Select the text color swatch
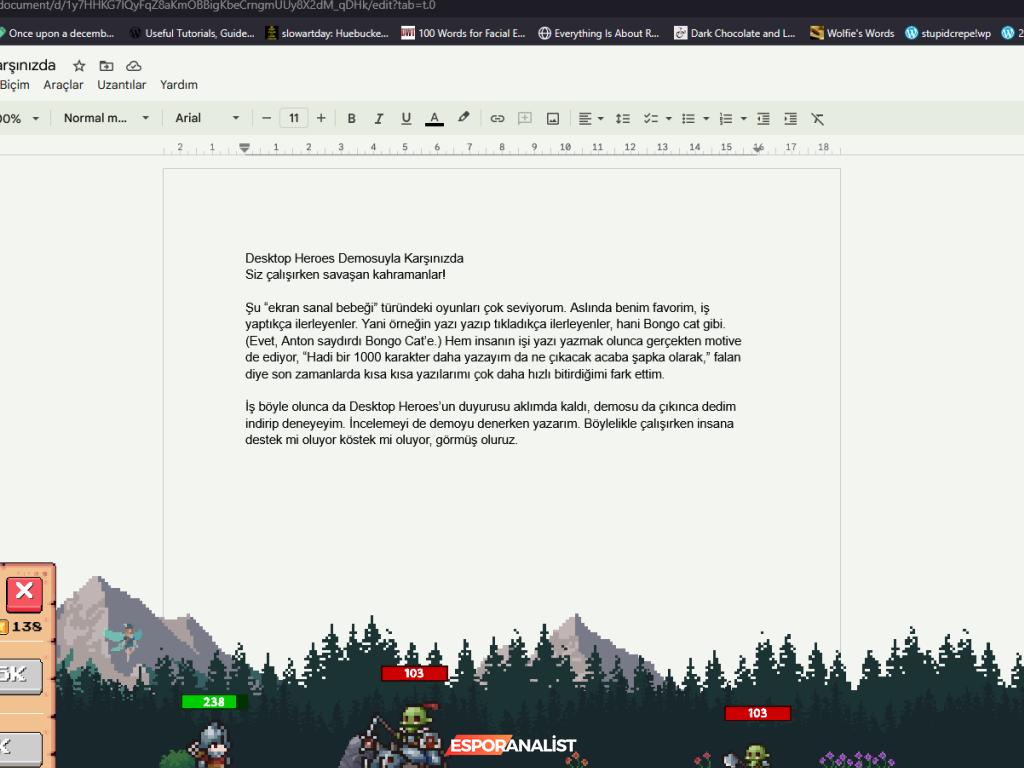The image size is (1024, 768). 434,118
